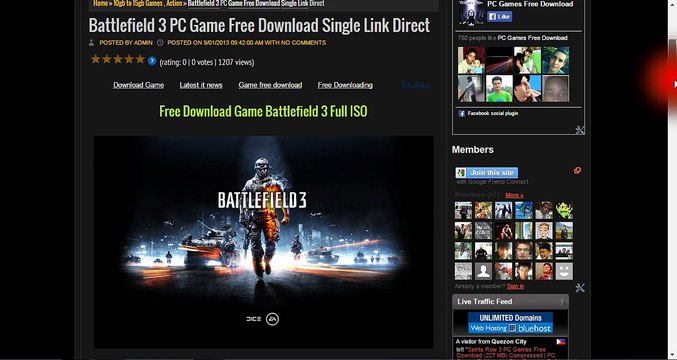Open the 10gb to 15gb Games category

[138, 3]
